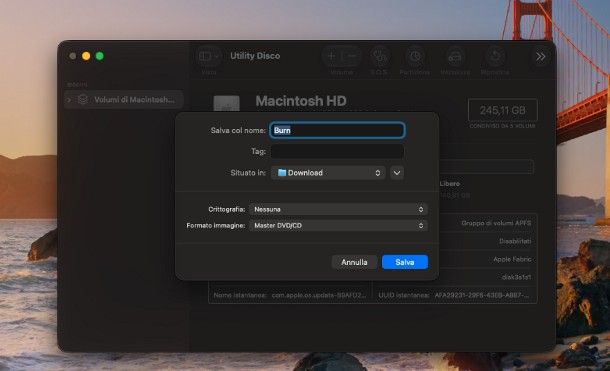The image size is (610, 371).
Task: Click the Apple Fabric connection value
Action: pyautogui.click(x=512, y=259)
